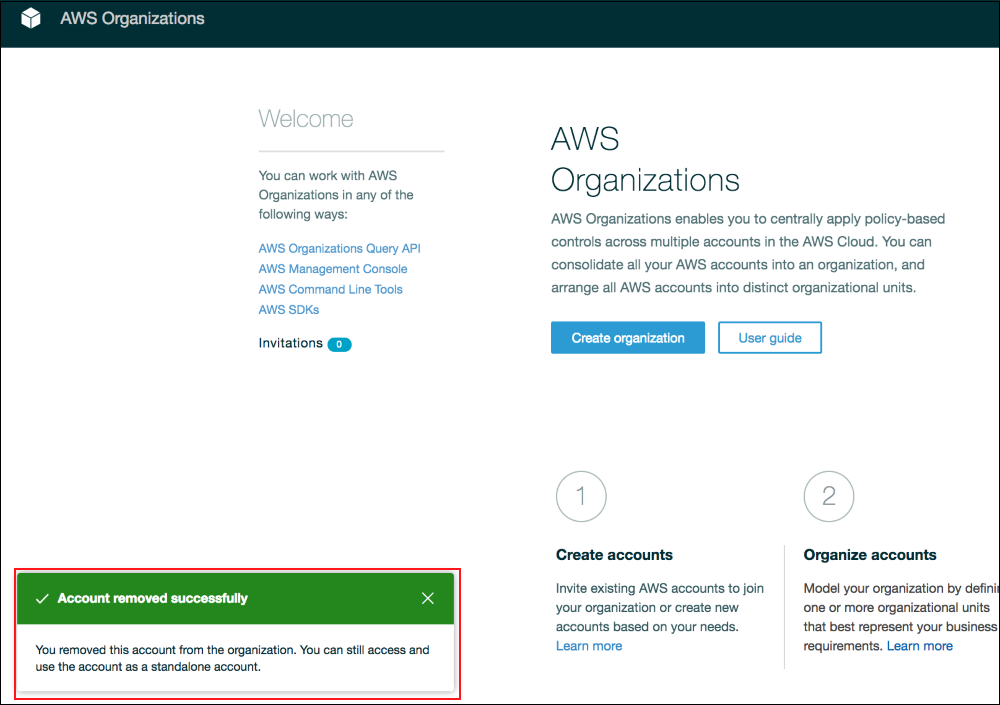Open the User guide button

click(x=769, y=338)
